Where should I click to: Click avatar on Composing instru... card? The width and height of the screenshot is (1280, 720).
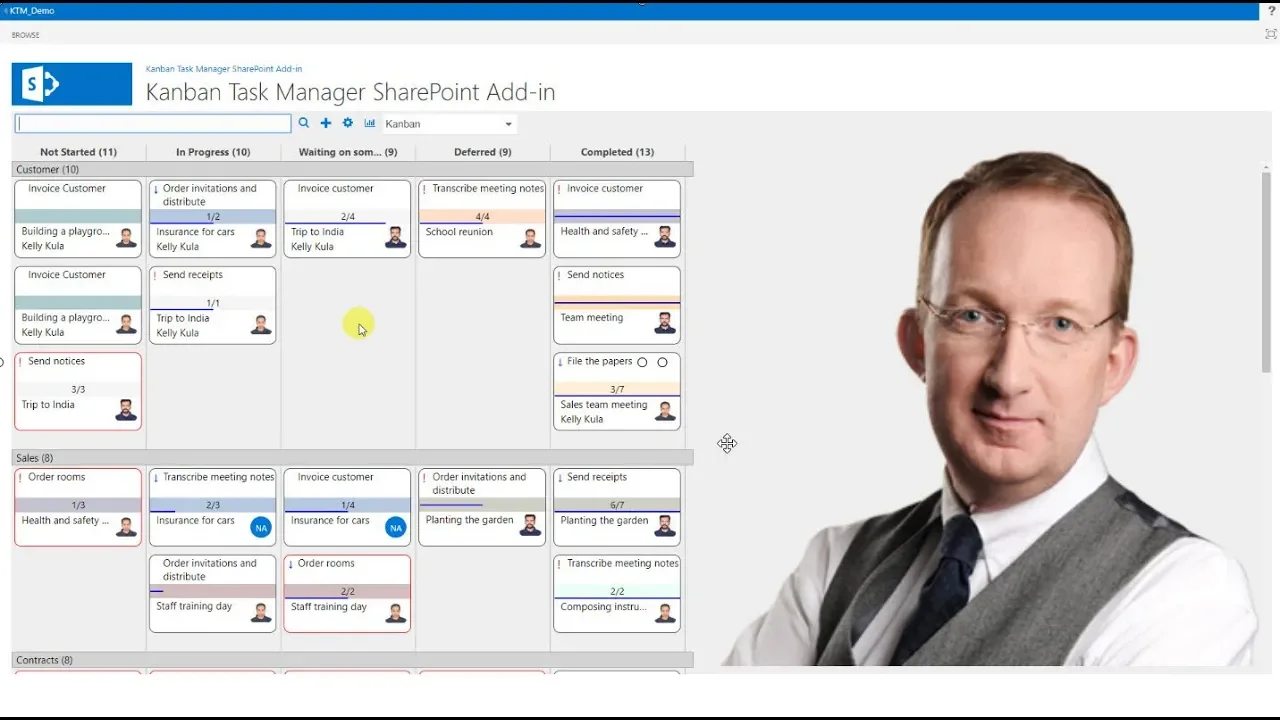[665, 612]
